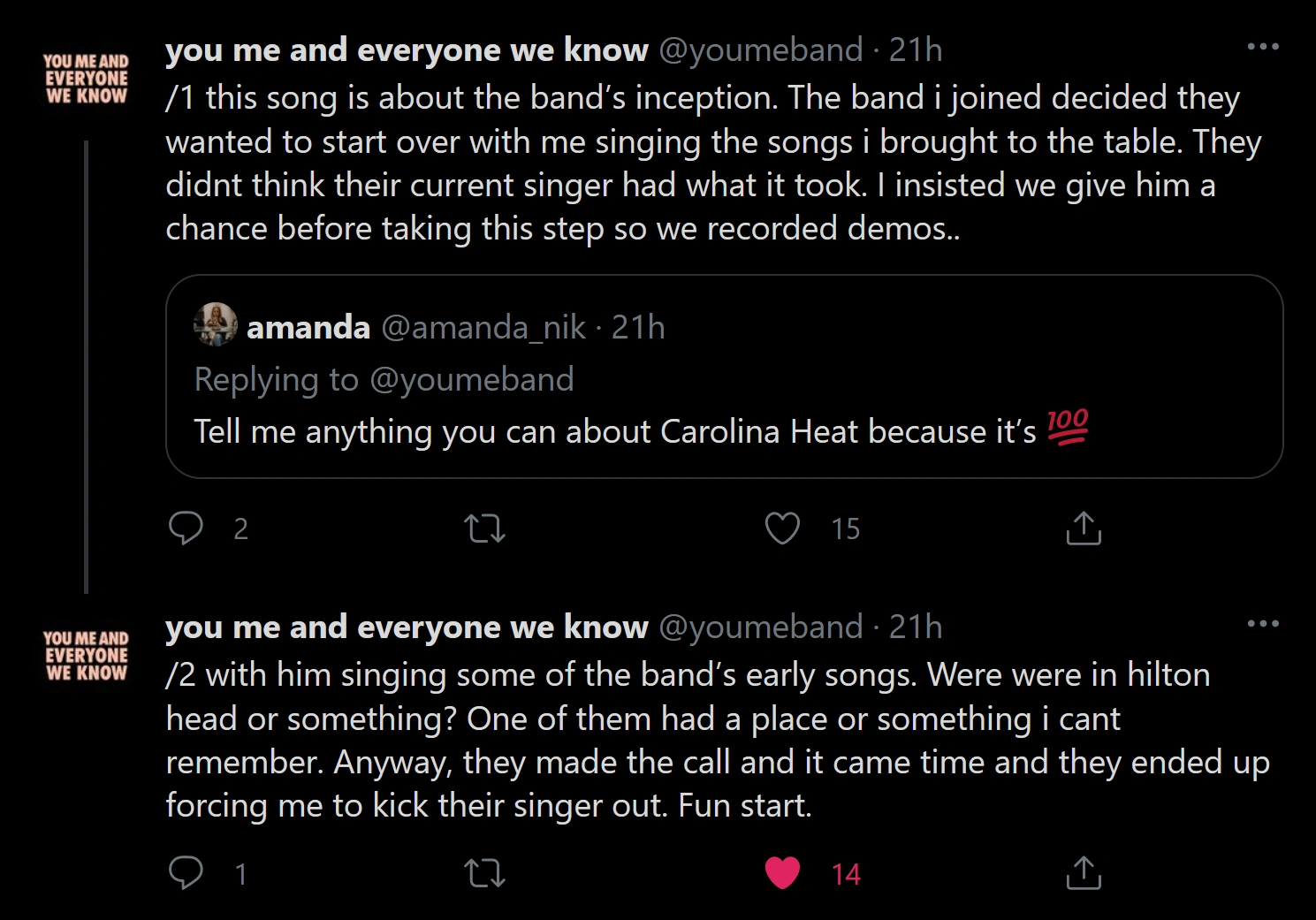Retweet the first tweet
Screen dimensions: 1316x920
484,528
